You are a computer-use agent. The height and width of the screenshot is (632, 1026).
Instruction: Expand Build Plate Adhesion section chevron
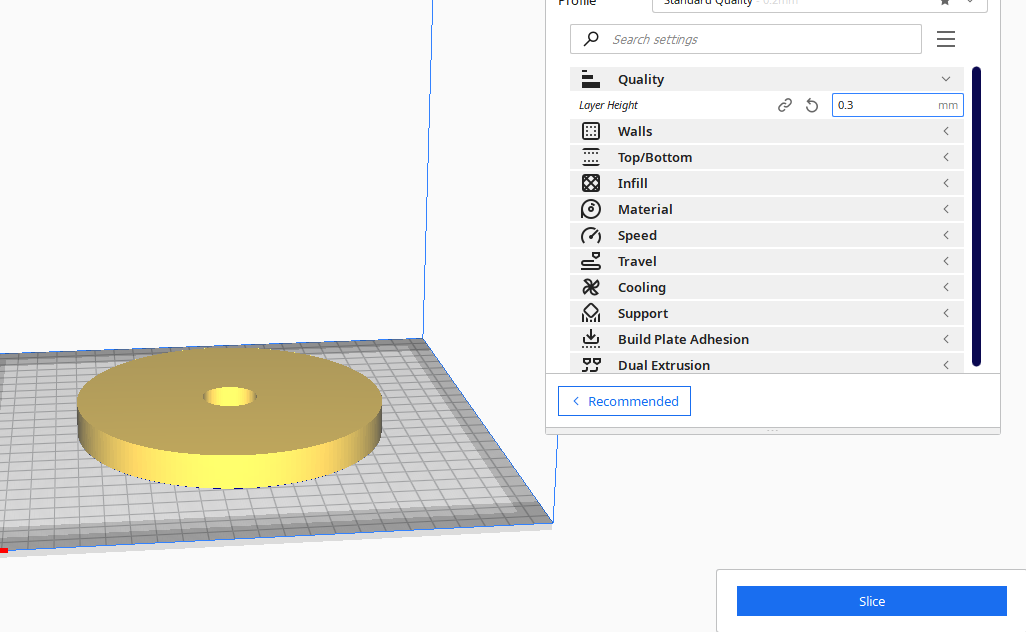point(946,339)
